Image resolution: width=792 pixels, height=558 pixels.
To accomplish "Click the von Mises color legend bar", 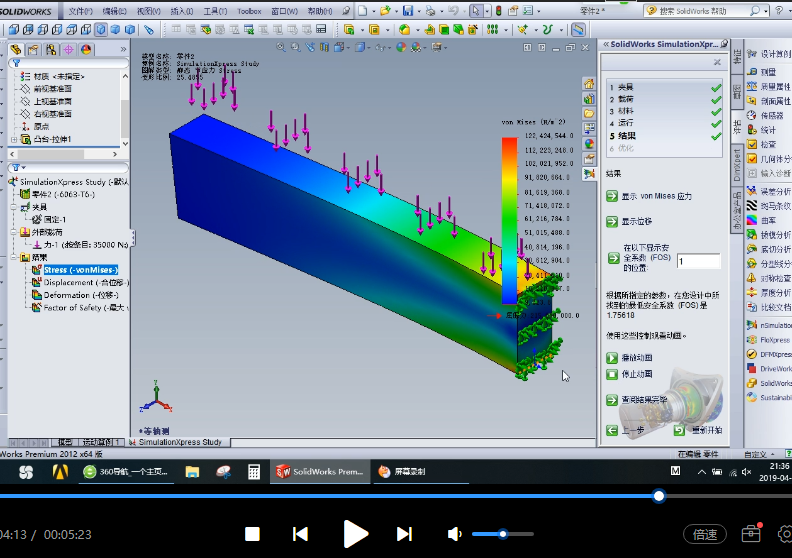I will (510, 221).
